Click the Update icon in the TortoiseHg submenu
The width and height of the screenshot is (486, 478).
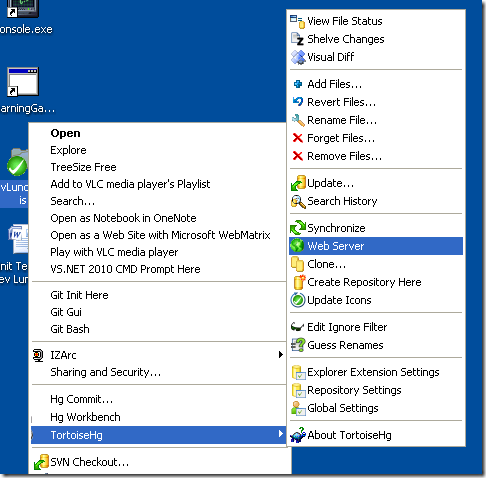(x=298, y=183)
